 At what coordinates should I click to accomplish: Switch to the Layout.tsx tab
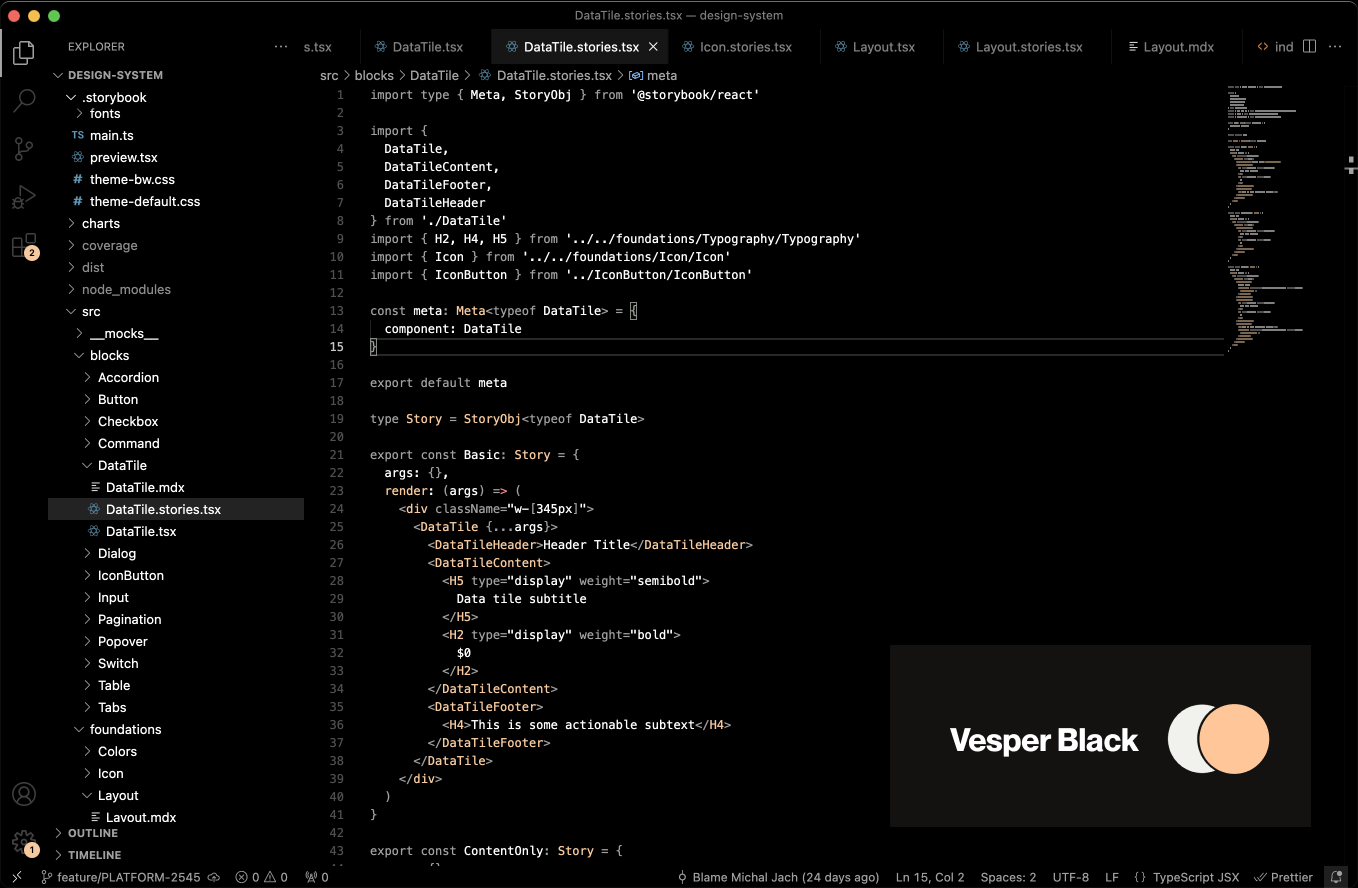(x=883, y=47)
